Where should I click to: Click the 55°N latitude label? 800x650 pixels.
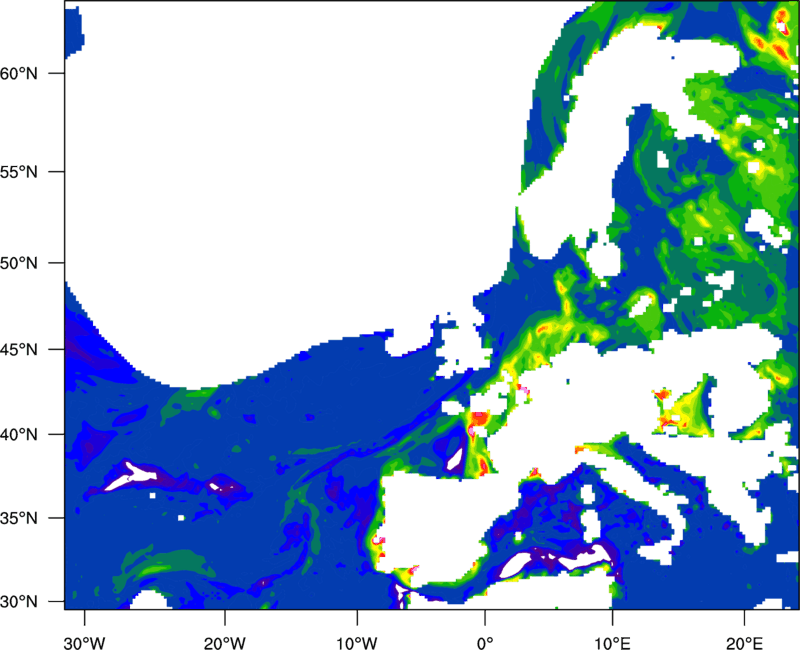tap(19, 172)
